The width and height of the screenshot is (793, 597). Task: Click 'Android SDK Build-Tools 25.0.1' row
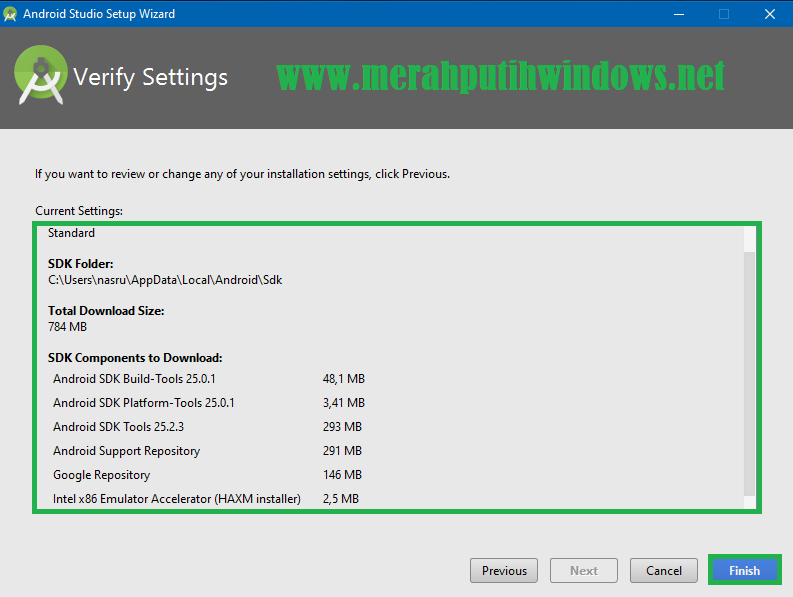tap(209, 379)
